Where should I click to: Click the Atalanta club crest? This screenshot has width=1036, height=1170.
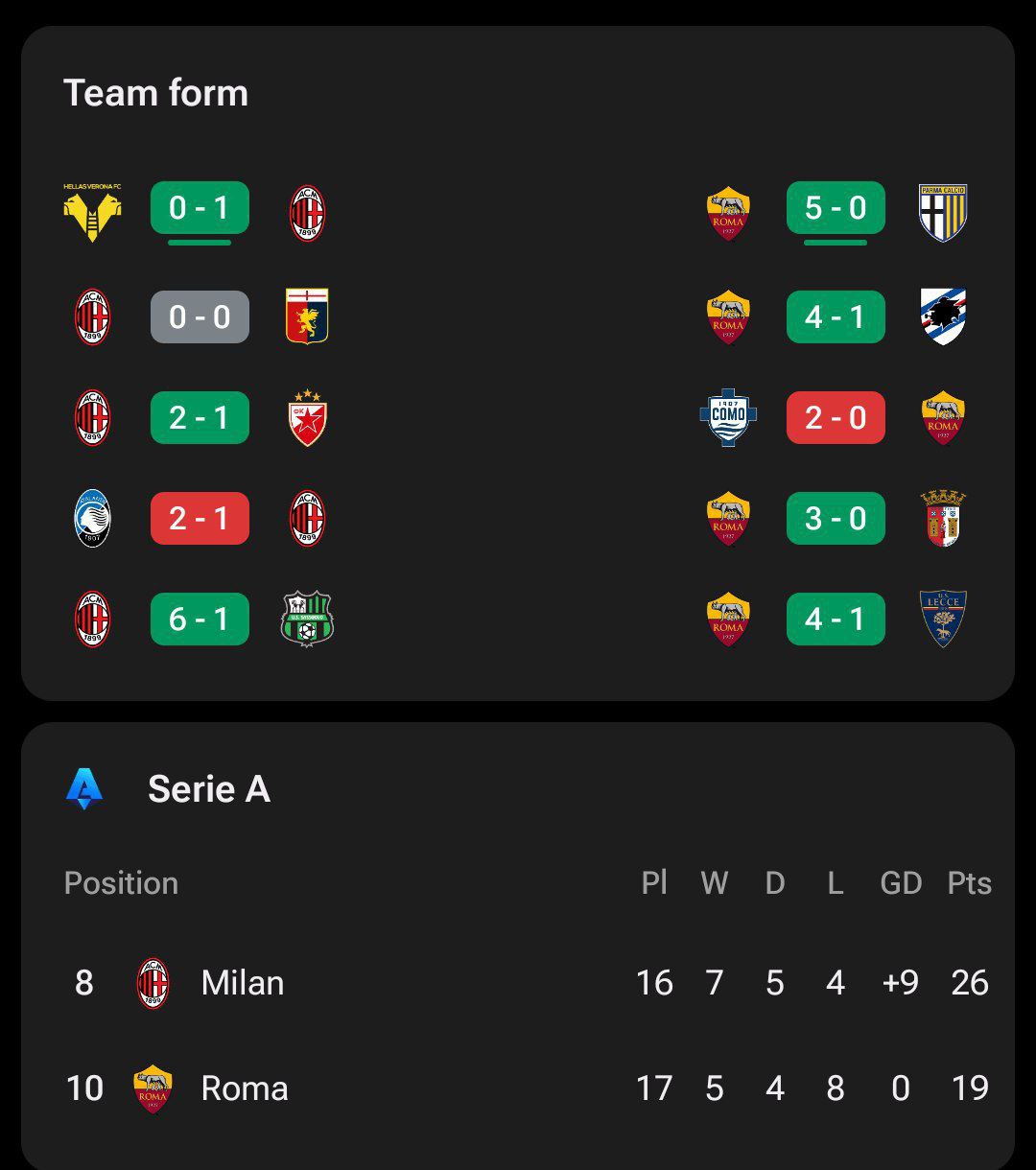93,519
